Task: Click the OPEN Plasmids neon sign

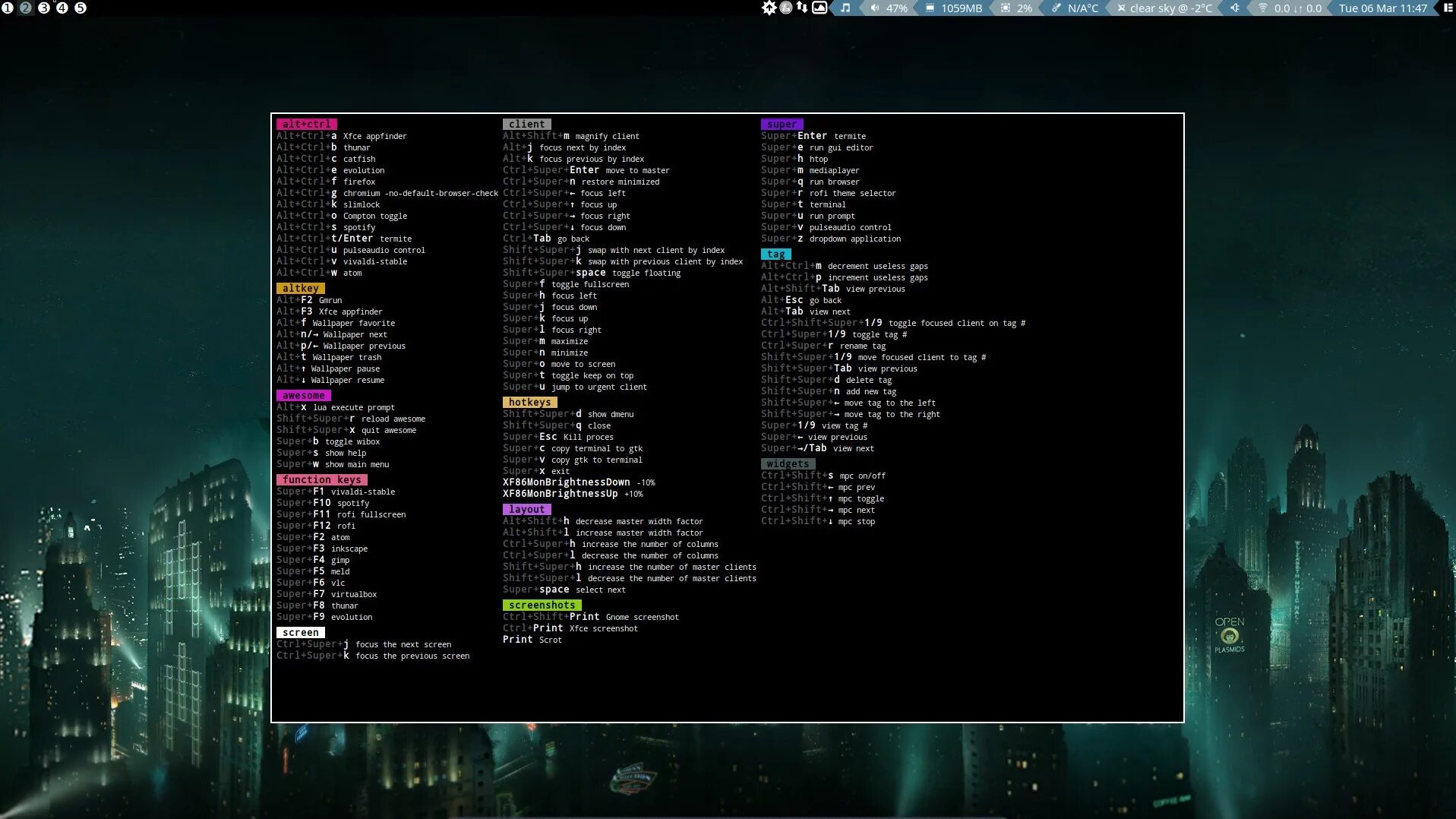Action: click(1230, 635)
